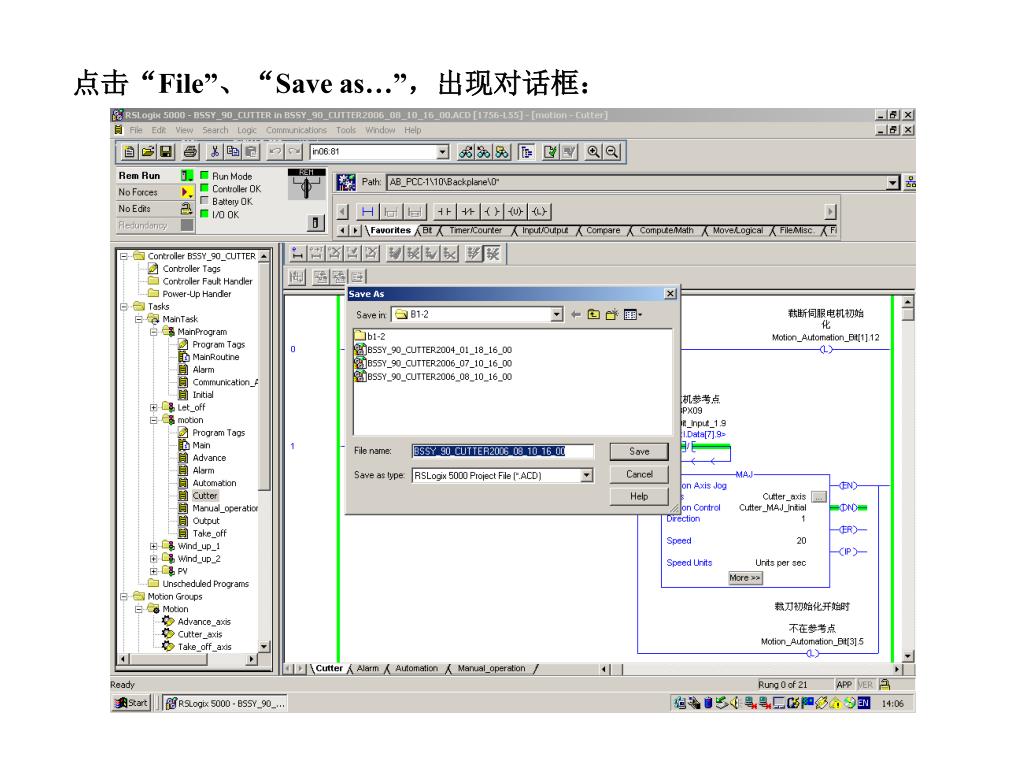Click the Save button in dialog
The image size is (1024, 768).
(639, 451)
